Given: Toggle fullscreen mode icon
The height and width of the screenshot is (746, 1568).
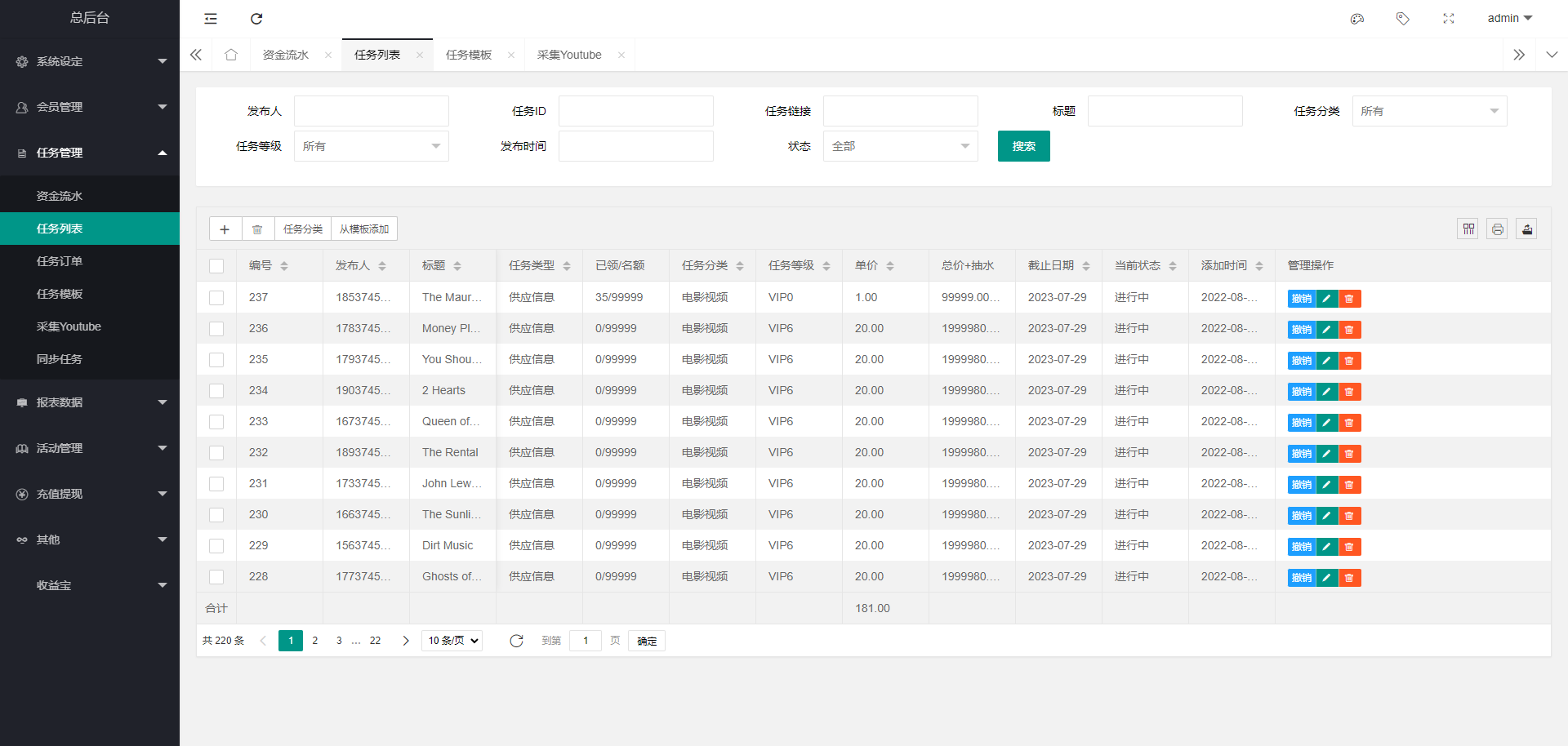Looking at the screenshot, I should [x=1449, y=19].
